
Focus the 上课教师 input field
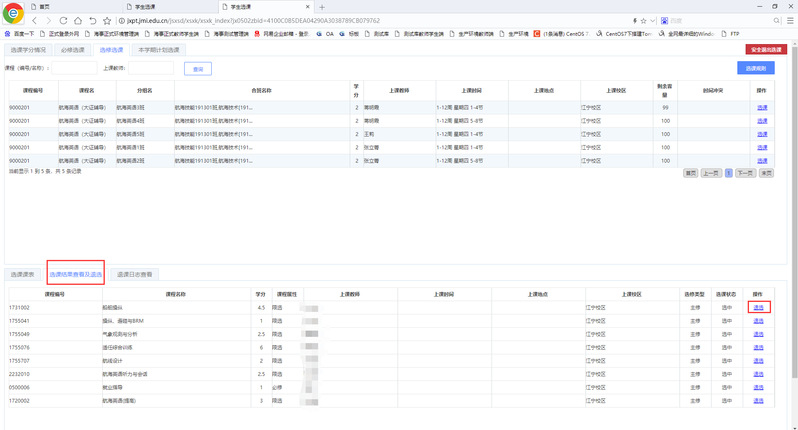[150, 69]
